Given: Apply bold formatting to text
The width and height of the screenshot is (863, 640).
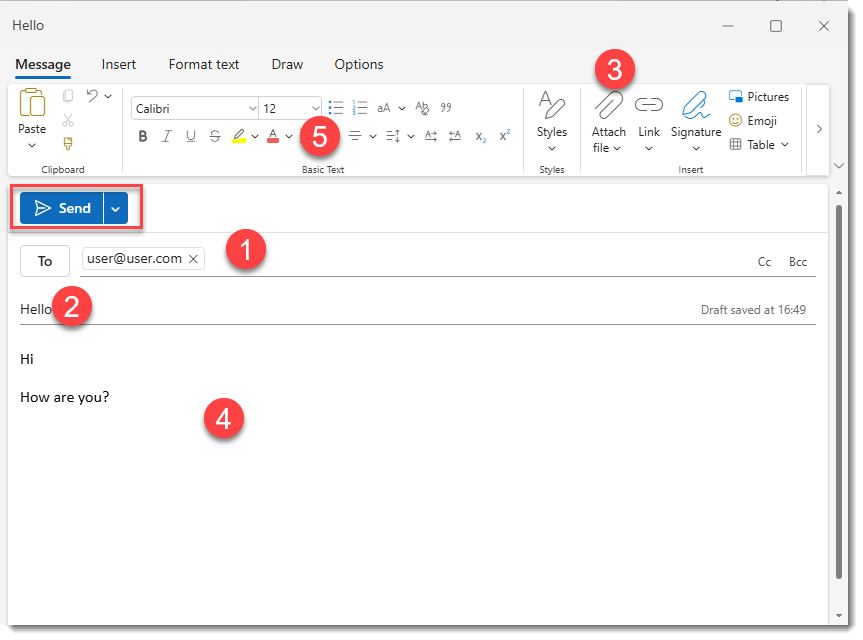Looking at the screenshot, I should (x=142, y=136).
